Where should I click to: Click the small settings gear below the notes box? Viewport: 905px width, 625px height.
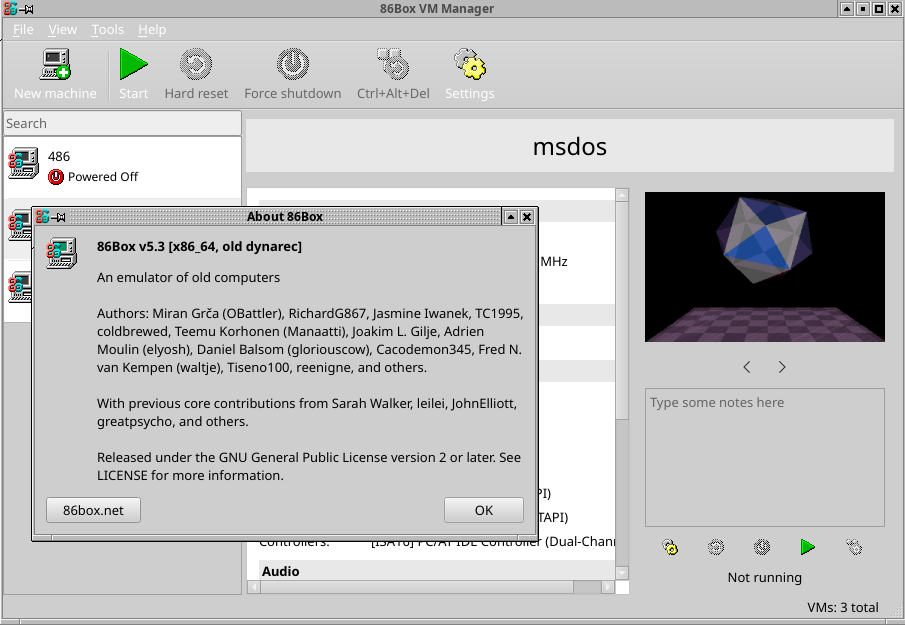point(670,547)
